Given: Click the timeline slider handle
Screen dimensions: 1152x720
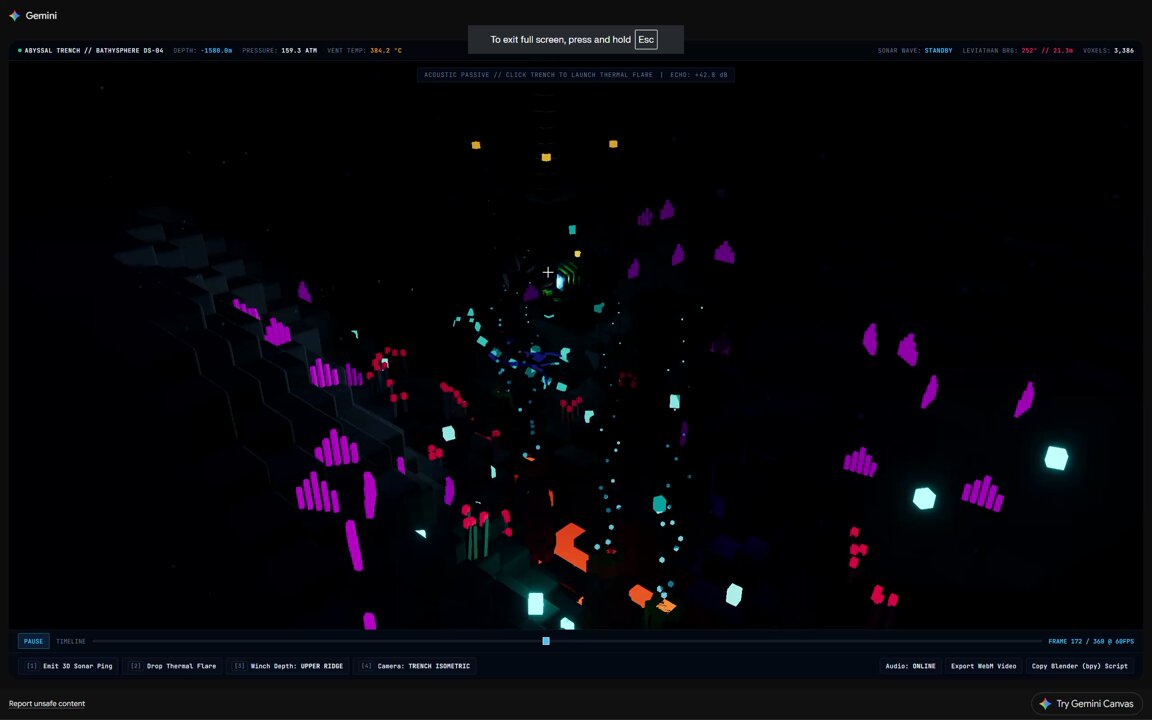Looking at the screenshot, I should [546, 641].
